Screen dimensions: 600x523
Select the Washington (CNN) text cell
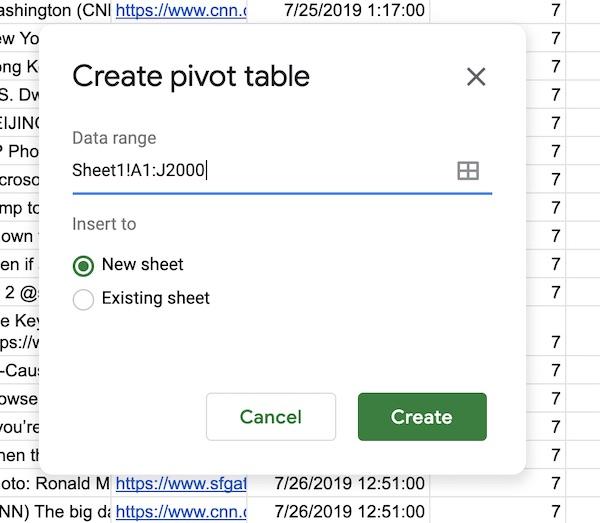coord(55,11)
